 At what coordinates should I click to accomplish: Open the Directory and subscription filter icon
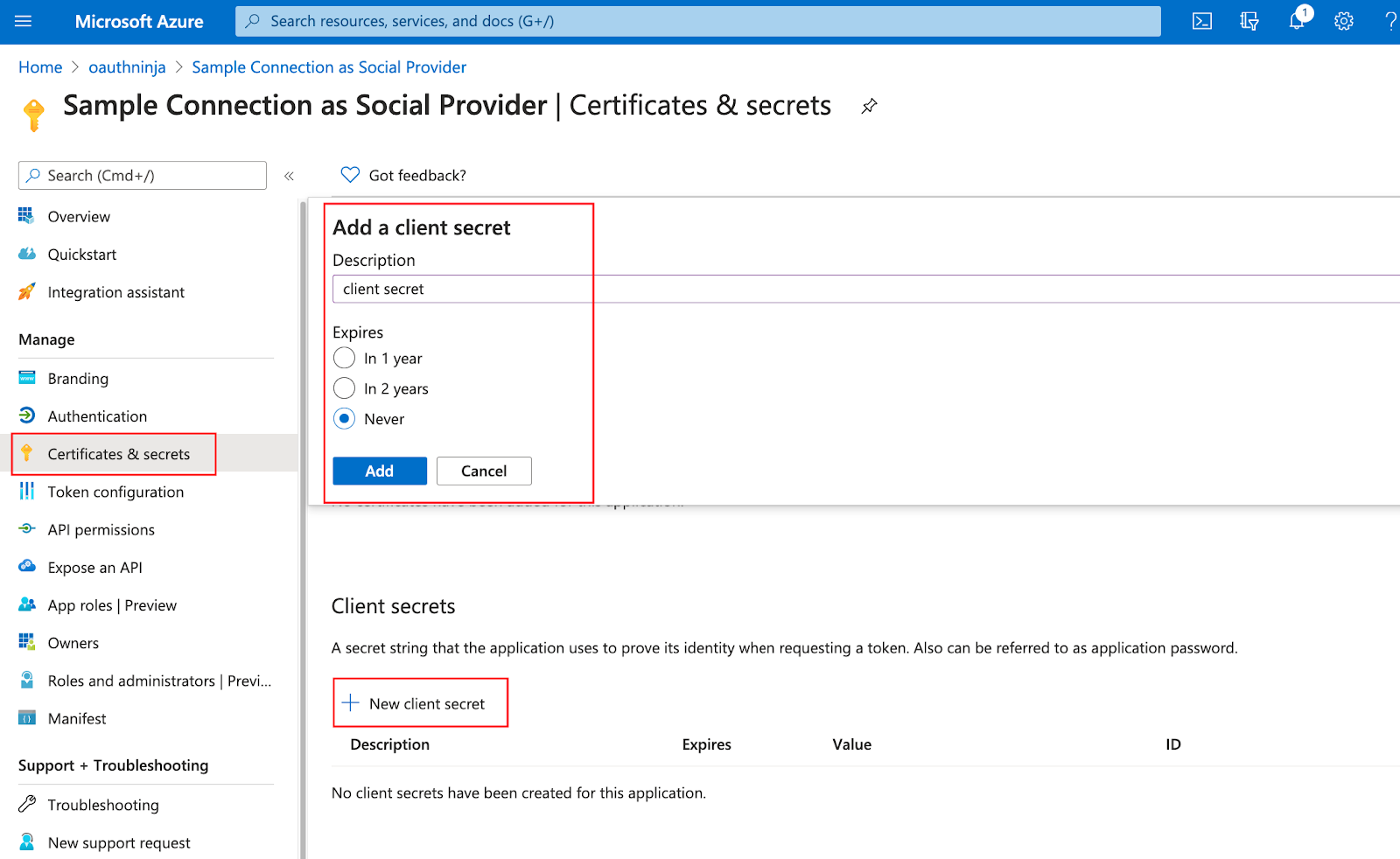pyautogui.click(x=1249, y=21)
